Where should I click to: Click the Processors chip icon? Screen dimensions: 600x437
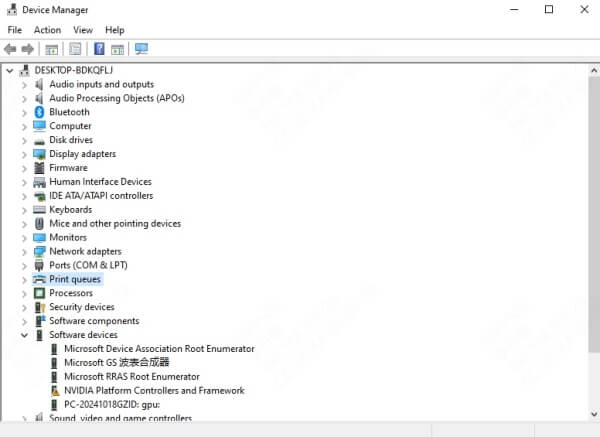(x=40, y=294)
